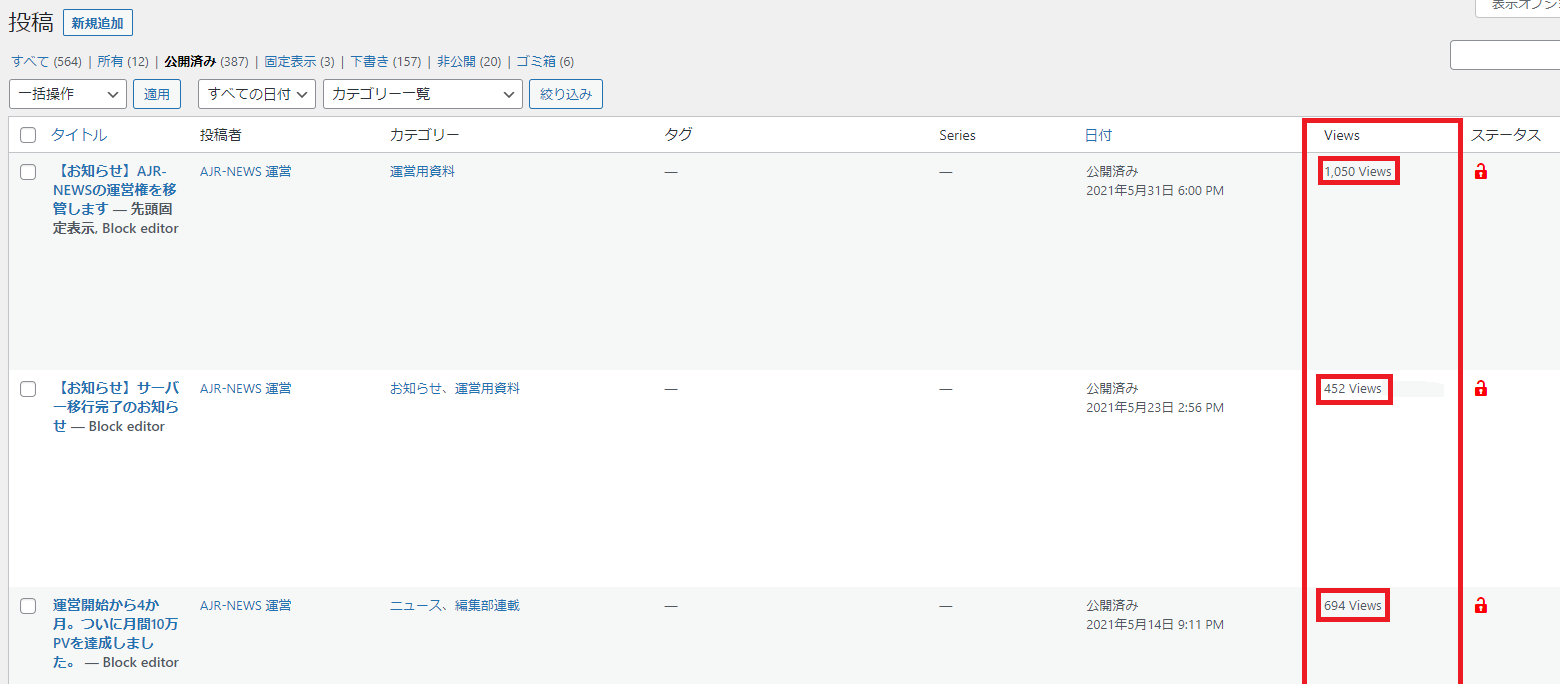The image size is (1560, 684).
Task: Click the red lock icon in first row
Action: (x=1481, y=172)
